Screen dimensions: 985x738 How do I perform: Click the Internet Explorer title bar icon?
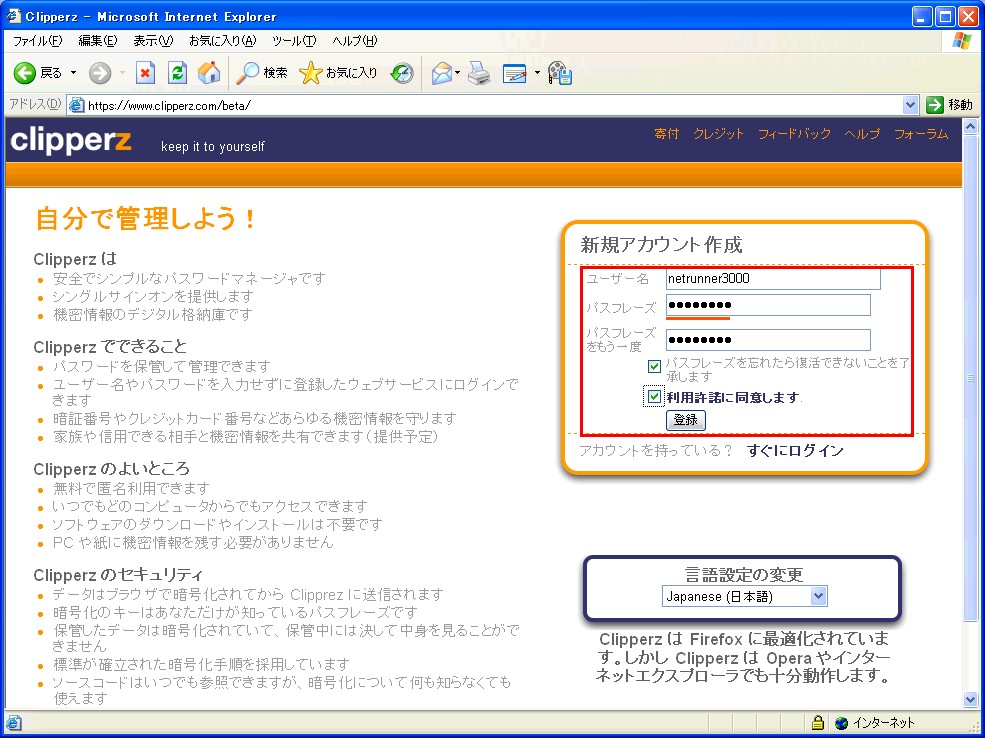pos(13,16)
